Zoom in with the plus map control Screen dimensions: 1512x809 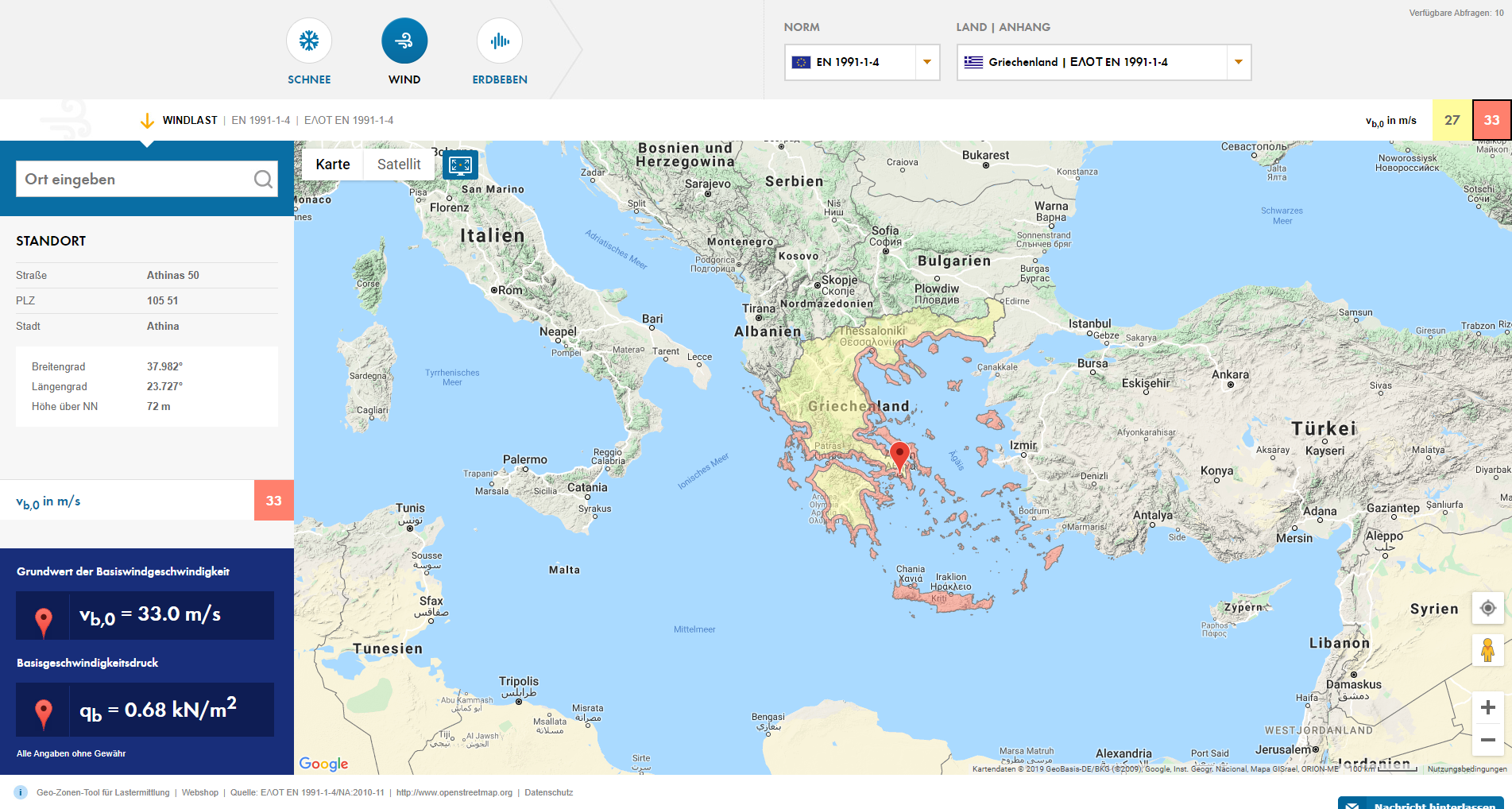click(1487, 706)
